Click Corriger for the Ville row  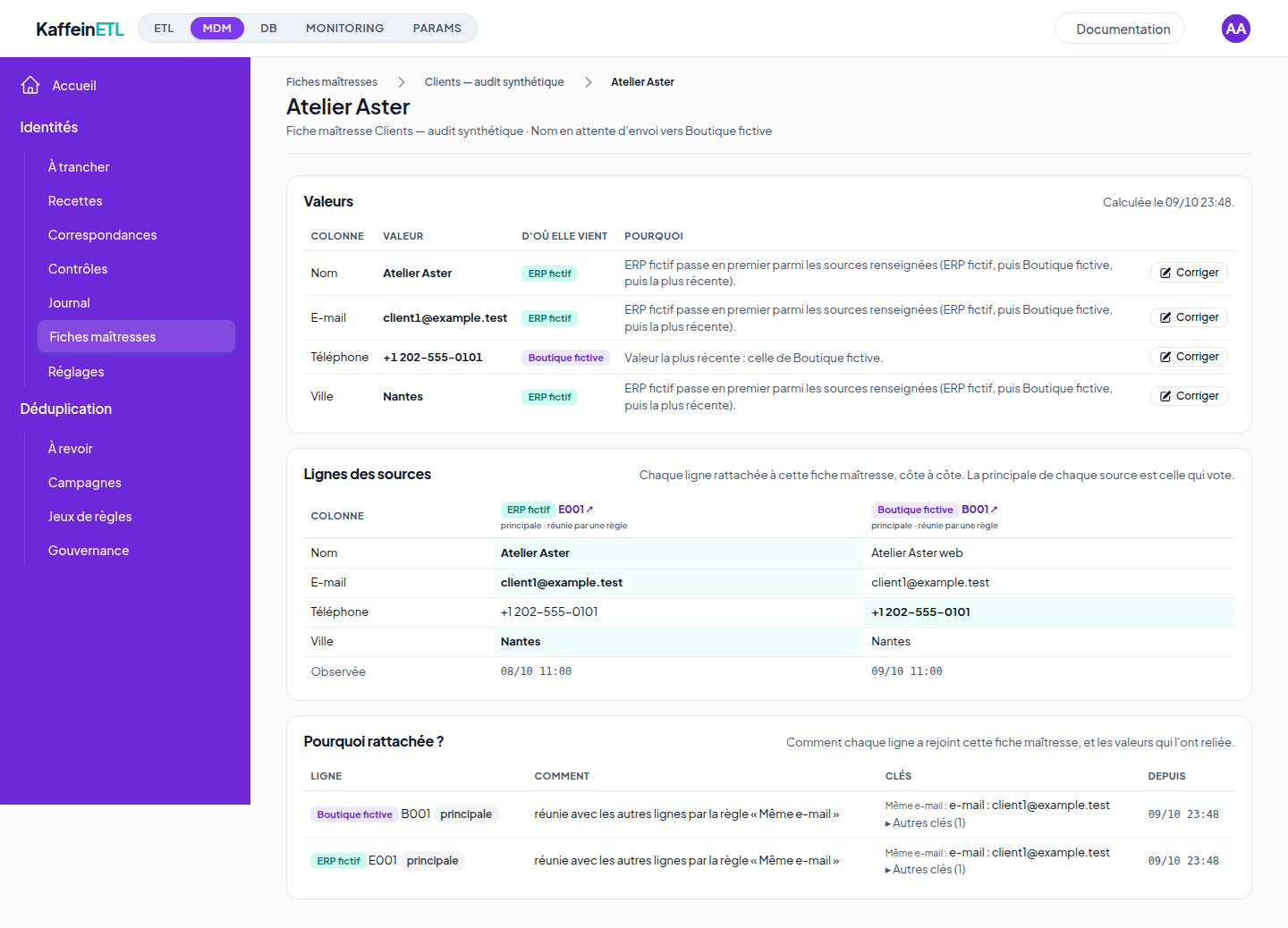click(1189, 396)
